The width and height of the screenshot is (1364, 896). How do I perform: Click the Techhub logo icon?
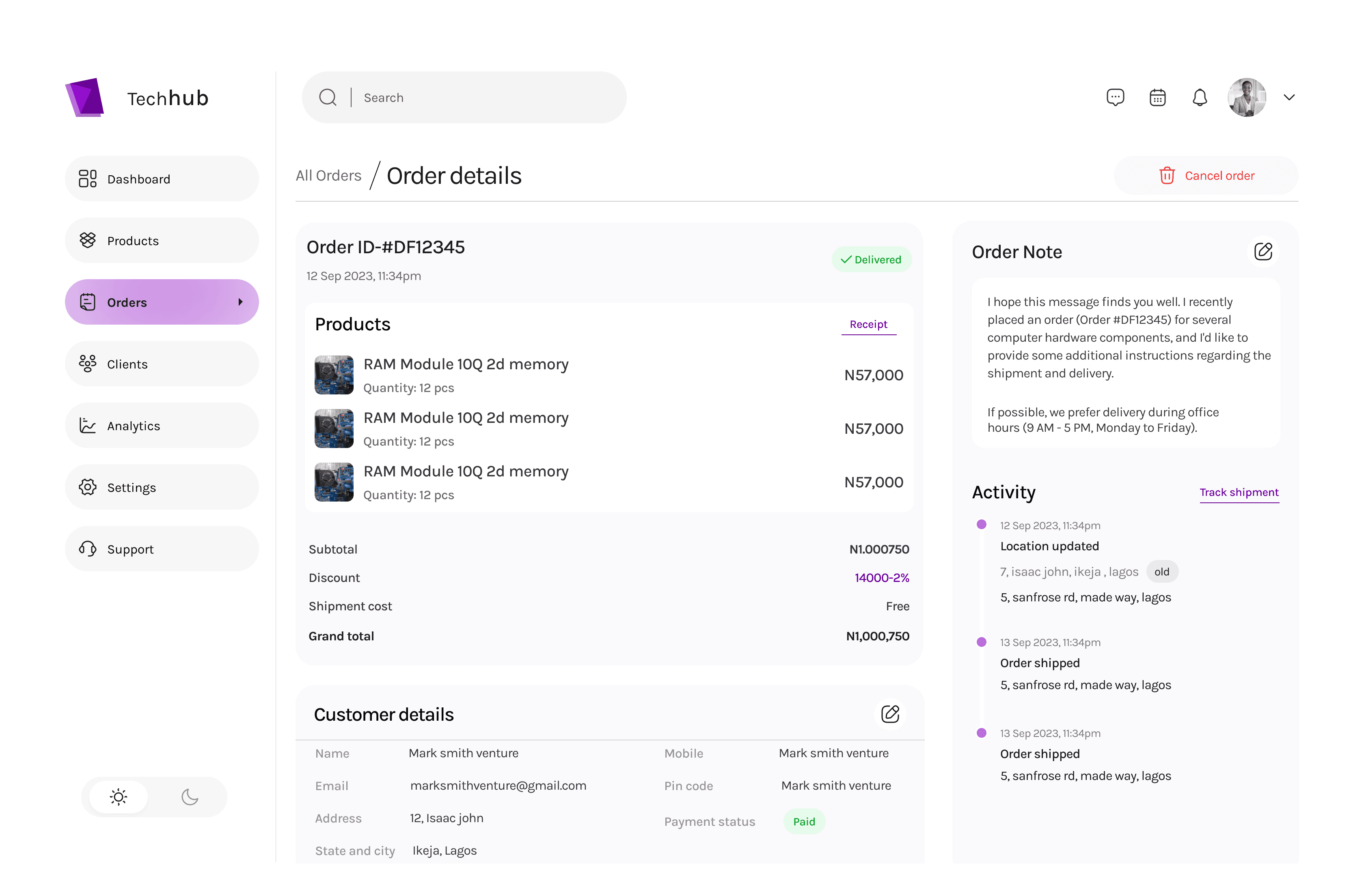85,97
